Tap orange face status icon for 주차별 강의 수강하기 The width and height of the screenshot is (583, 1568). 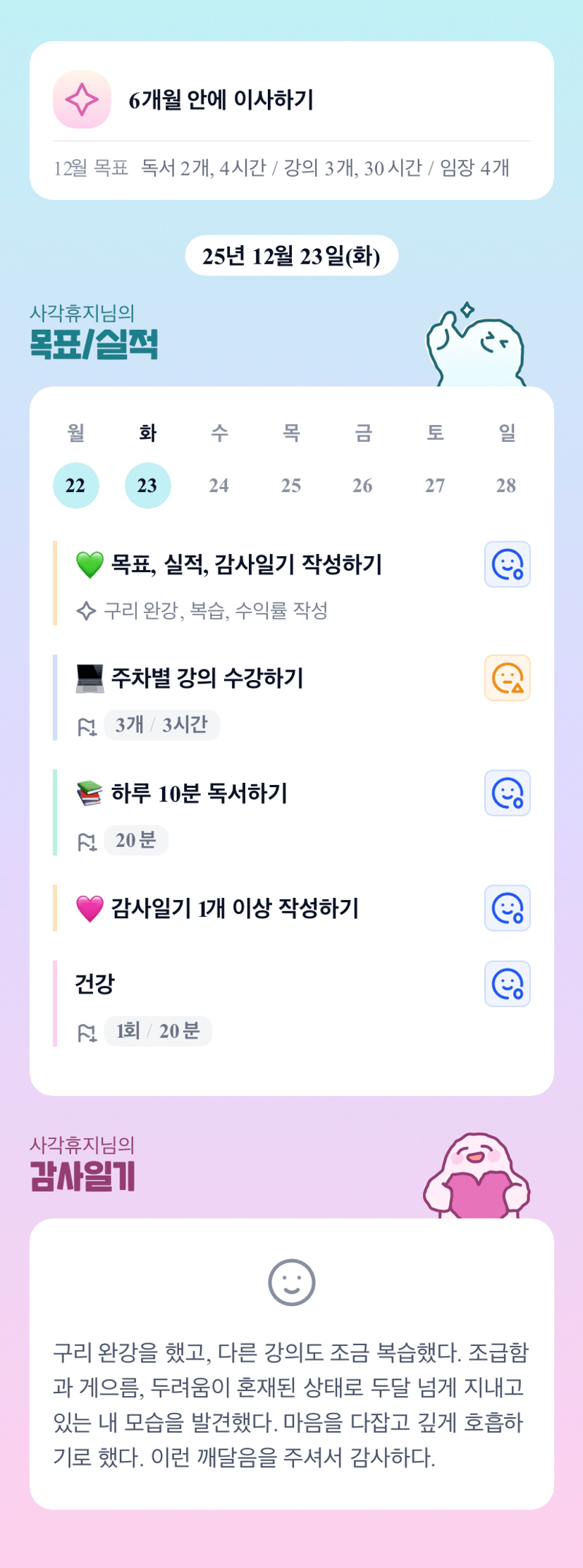(507, 678)
